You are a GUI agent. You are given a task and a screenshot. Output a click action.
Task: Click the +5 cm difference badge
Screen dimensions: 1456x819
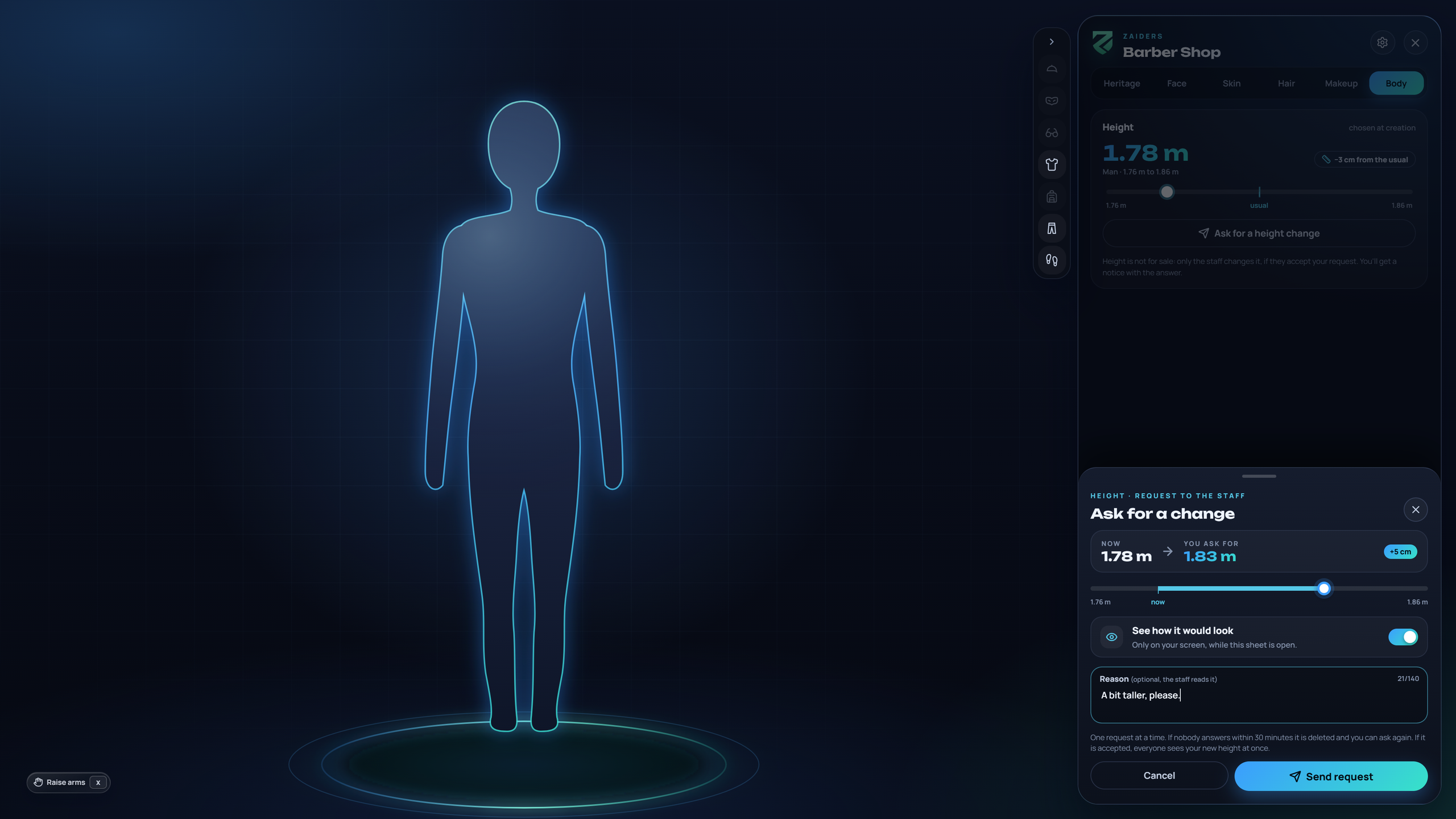click(x=1400, y=552)
